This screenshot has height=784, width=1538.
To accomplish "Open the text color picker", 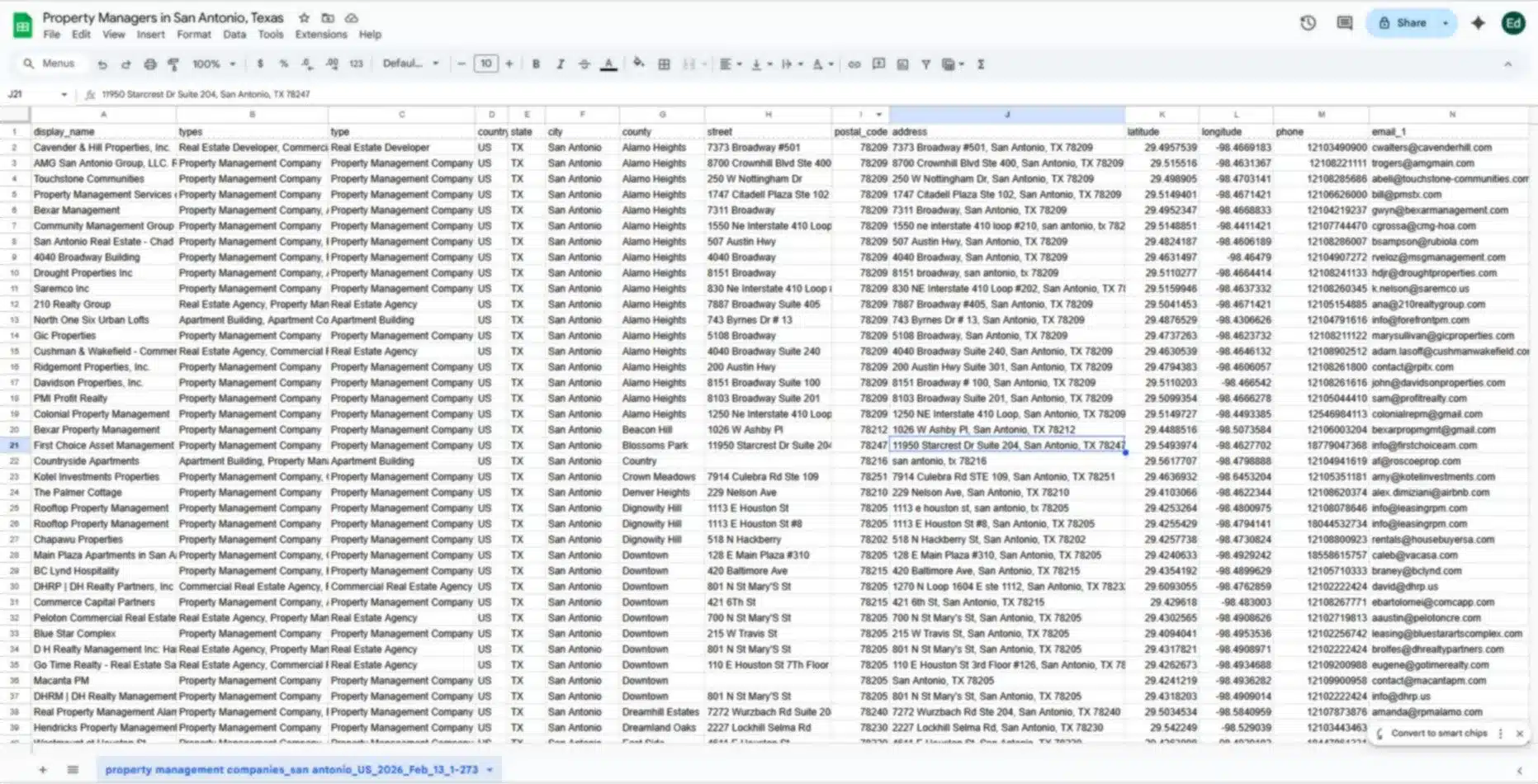I will 608,64.
